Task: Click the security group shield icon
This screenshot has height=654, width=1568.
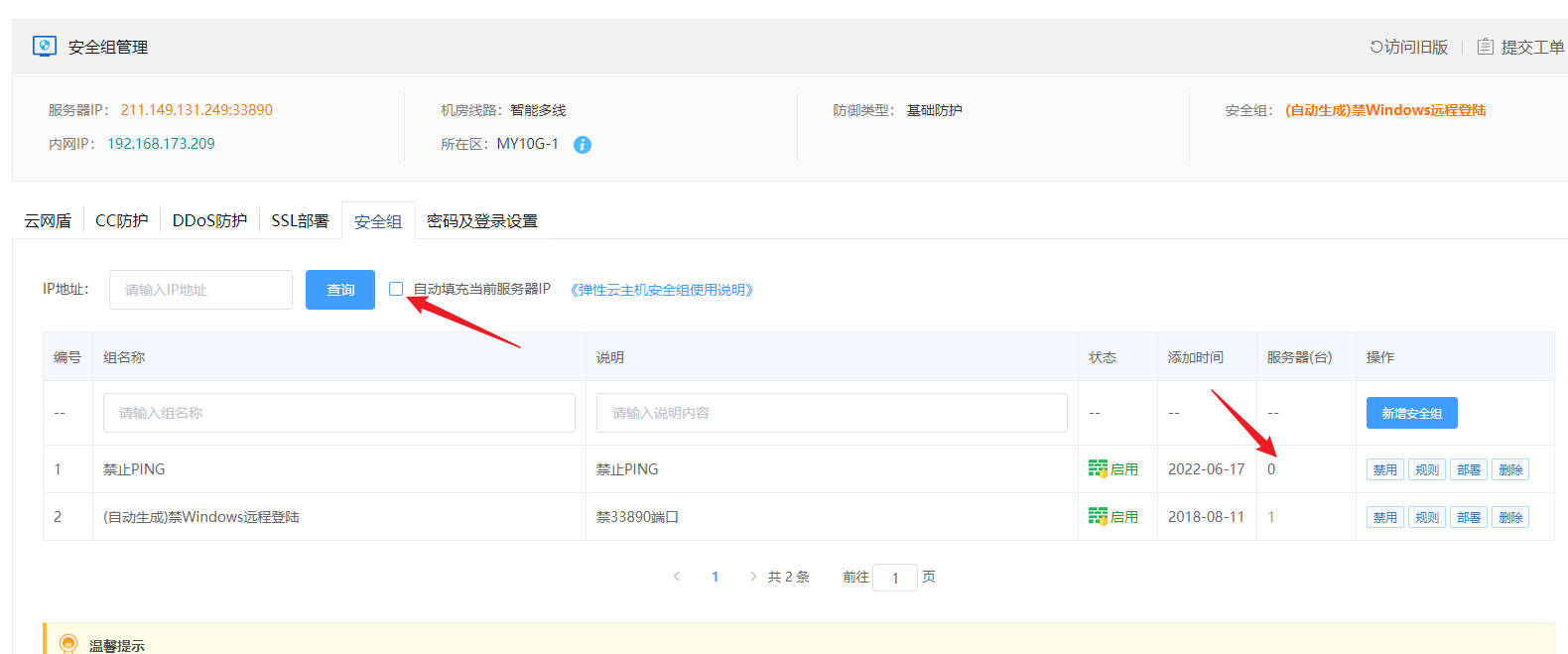Action: coord(44,47)
